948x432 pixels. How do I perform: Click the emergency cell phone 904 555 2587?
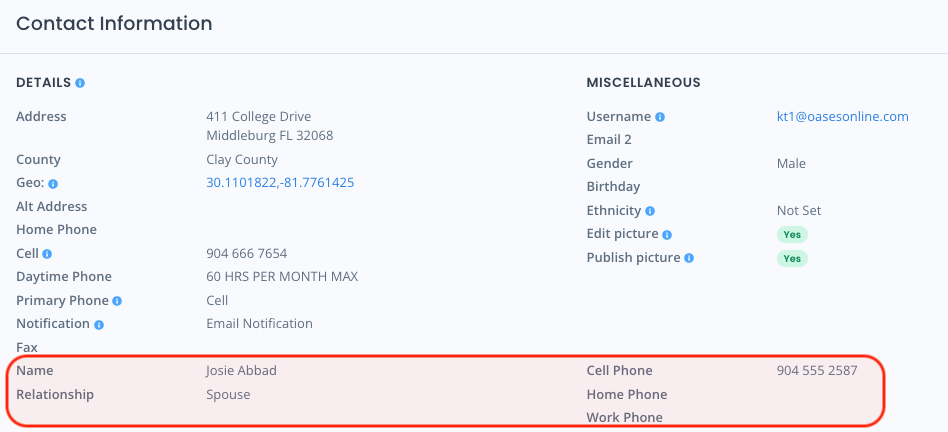817,370
